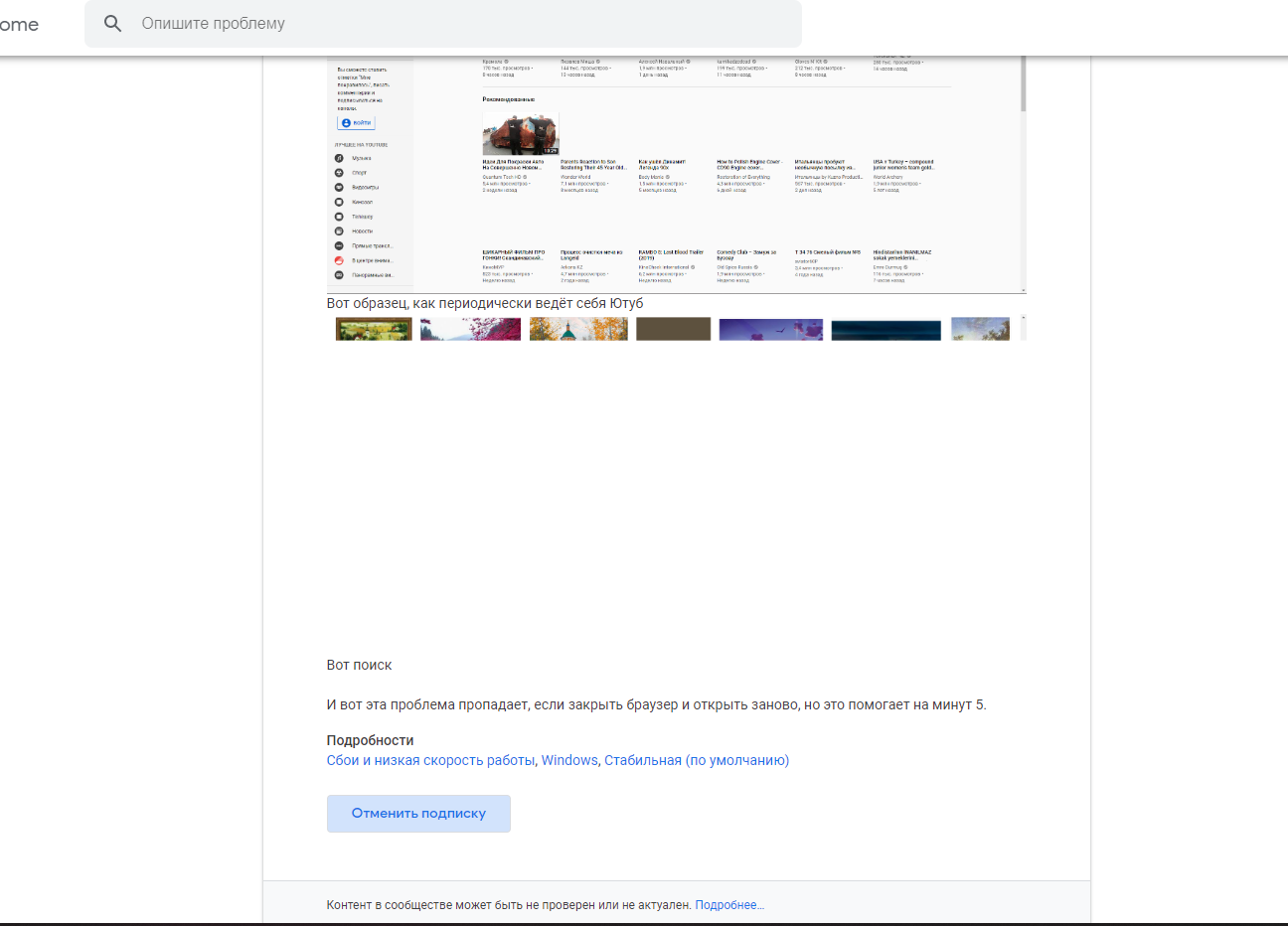1288x926 pixels.
Task: Select text "Вот образец, как периодически ведёт себя Ютуб"
Action: (485, 303)
